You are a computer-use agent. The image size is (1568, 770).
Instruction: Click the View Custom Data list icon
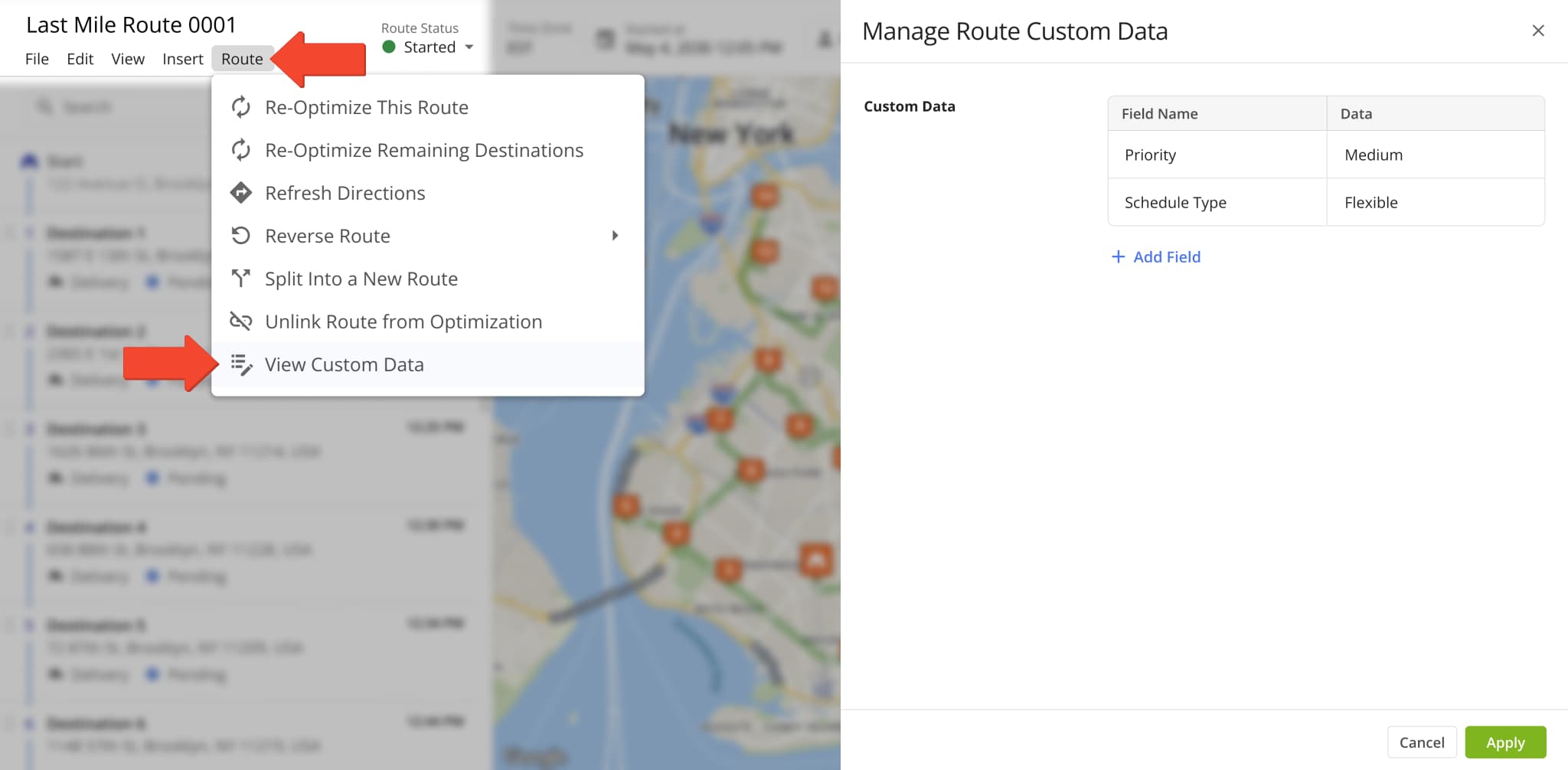241,365
